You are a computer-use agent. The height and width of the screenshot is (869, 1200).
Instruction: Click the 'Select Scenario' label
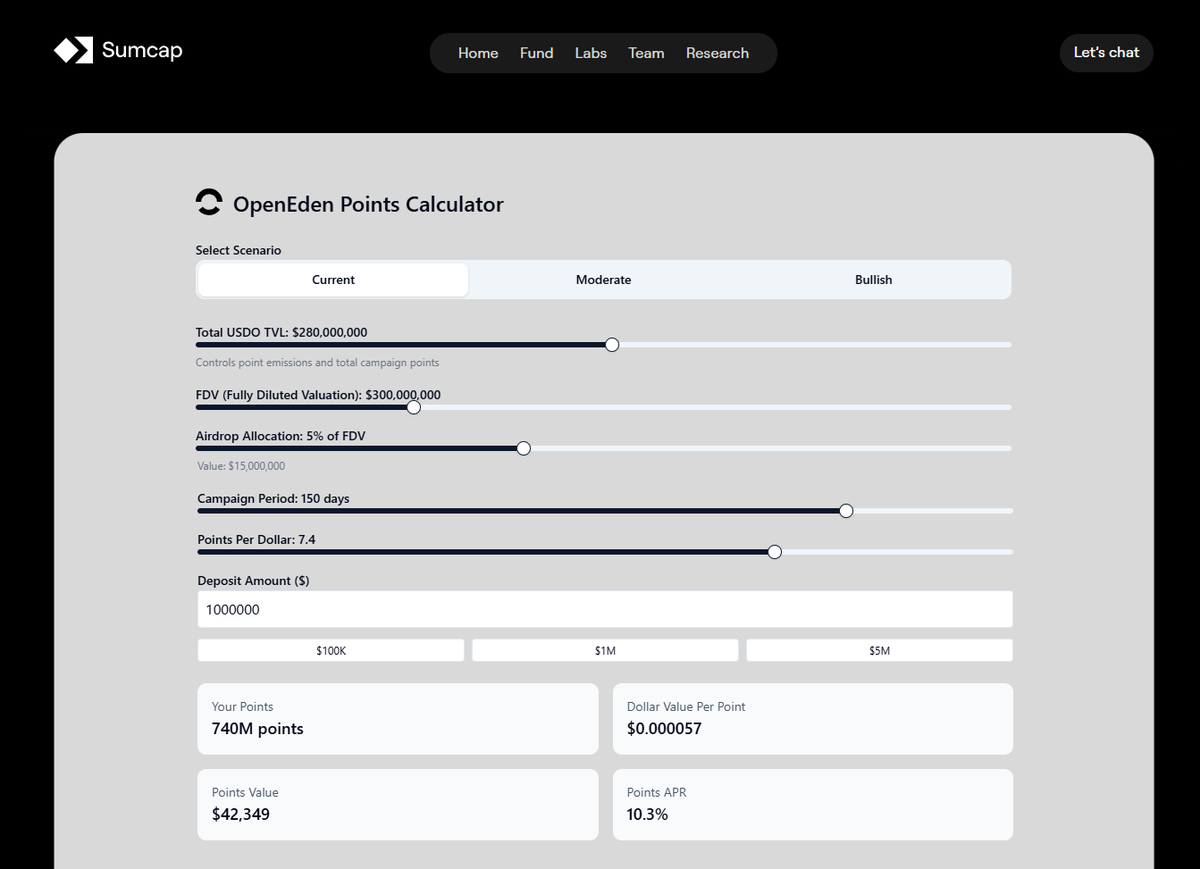pyautogui.click(x=238, y=250)
